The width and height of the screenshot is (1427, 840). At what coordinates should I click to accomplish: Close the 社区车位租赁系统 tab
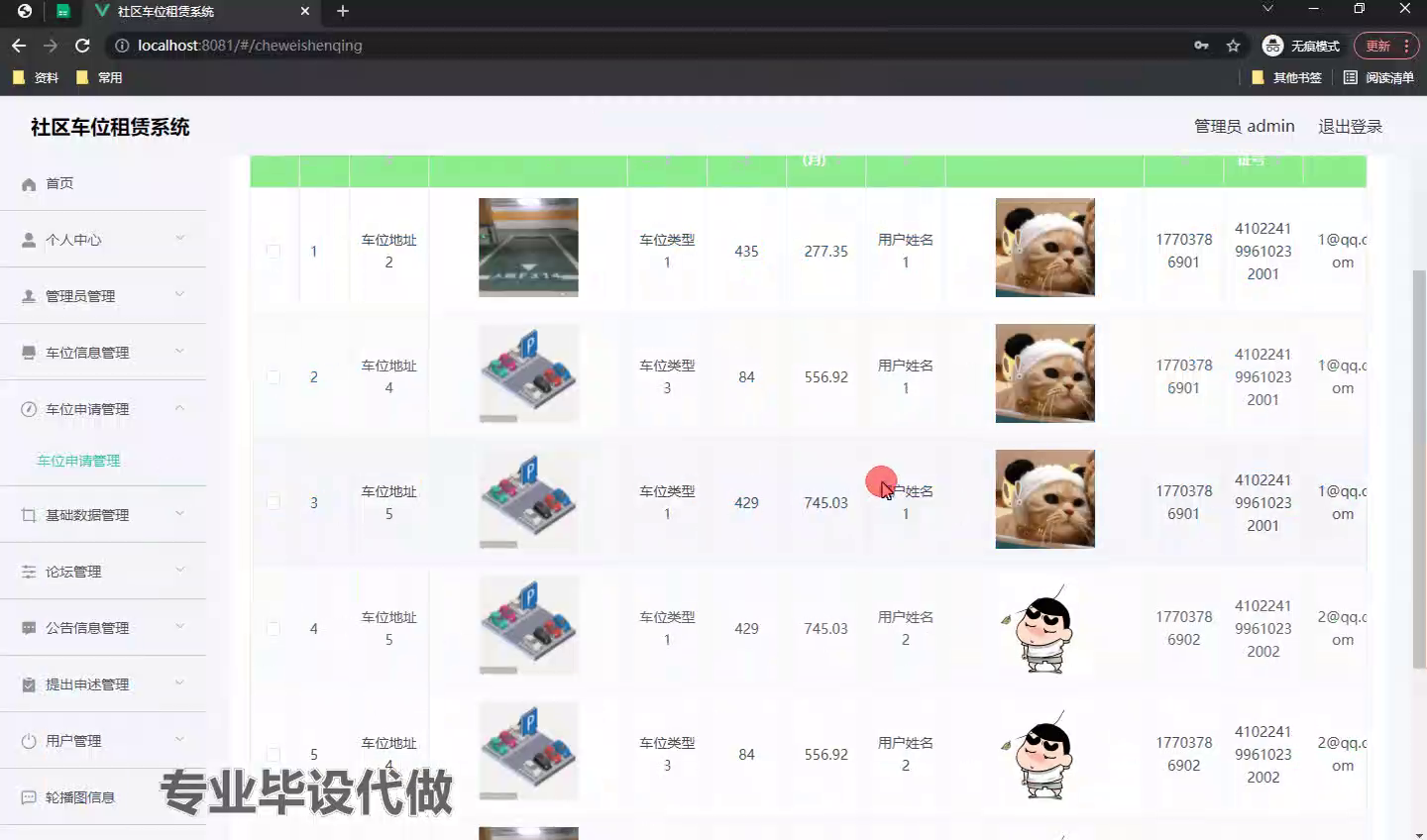[305, 11]
